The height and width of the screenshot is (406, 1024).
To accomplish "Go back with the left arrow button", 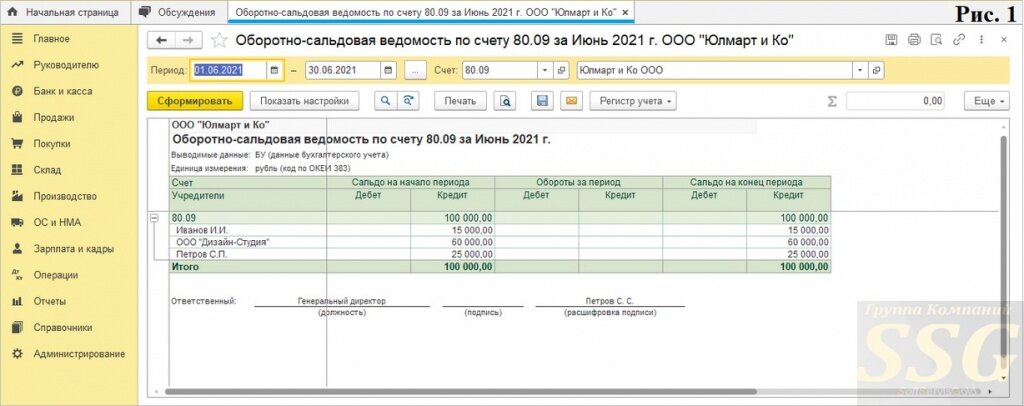I will (161, 40).
